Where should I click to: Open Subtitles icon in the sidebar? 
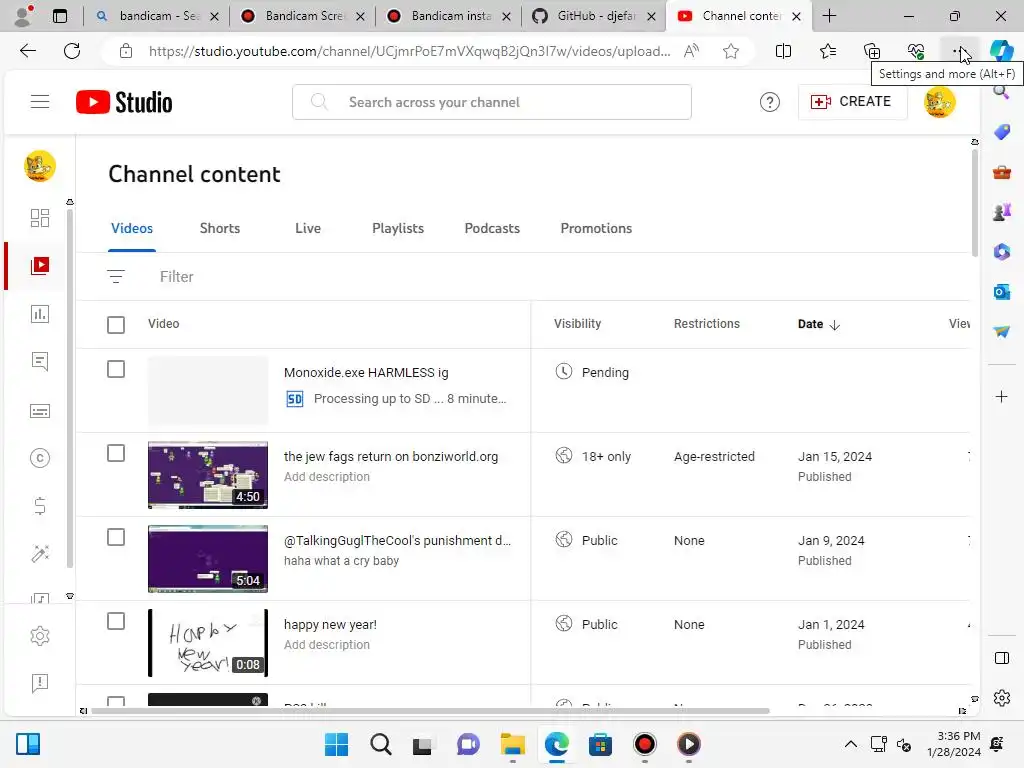[x=40, y=411]
